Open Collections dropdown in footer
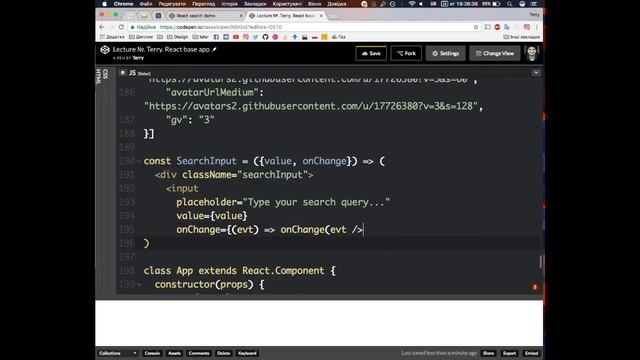The image size is (640, 360). coord(118,353)
